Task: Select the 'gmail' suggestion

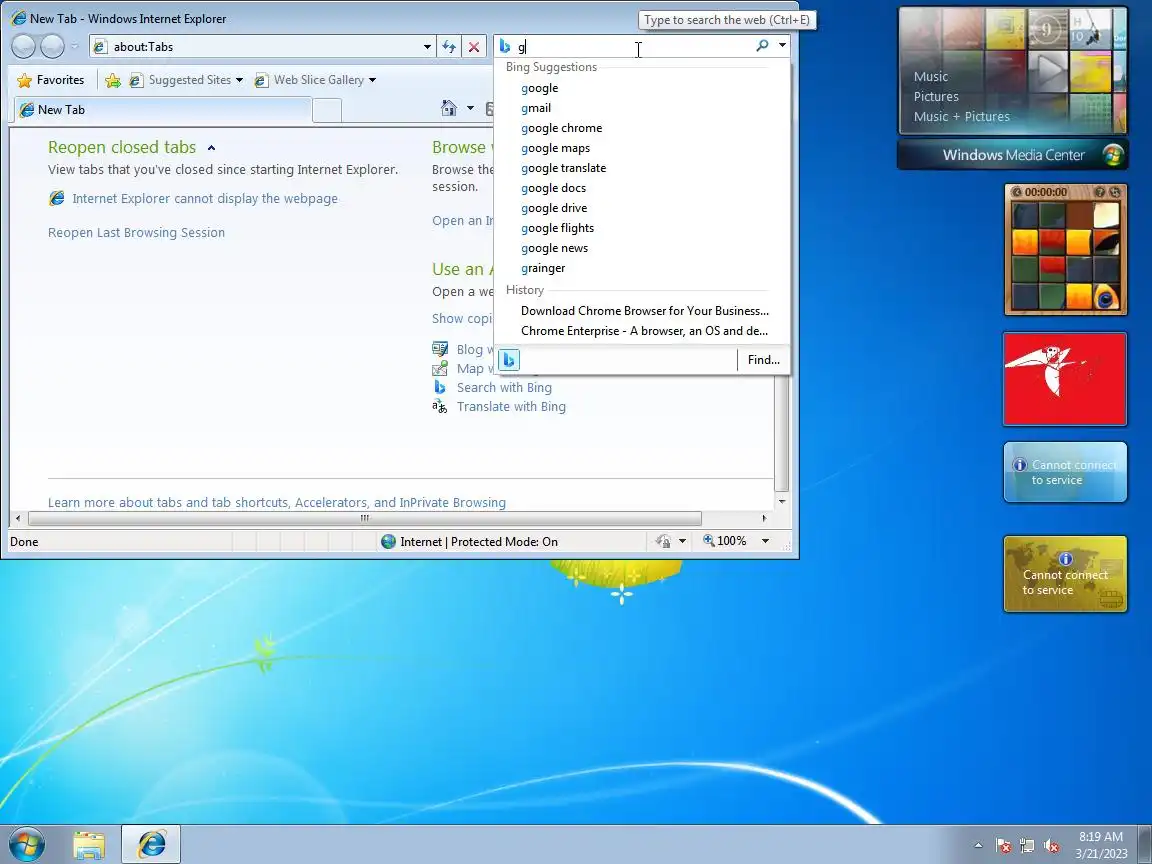Action: tap(536, 108)
